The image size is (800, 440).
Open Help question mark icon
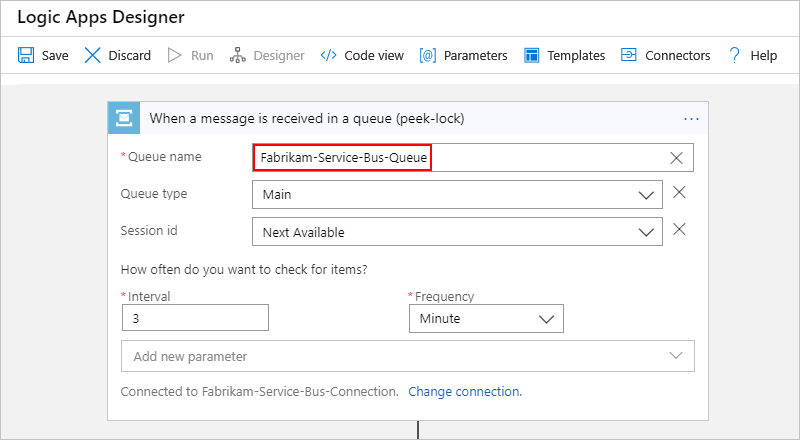[x=734, y=56]
